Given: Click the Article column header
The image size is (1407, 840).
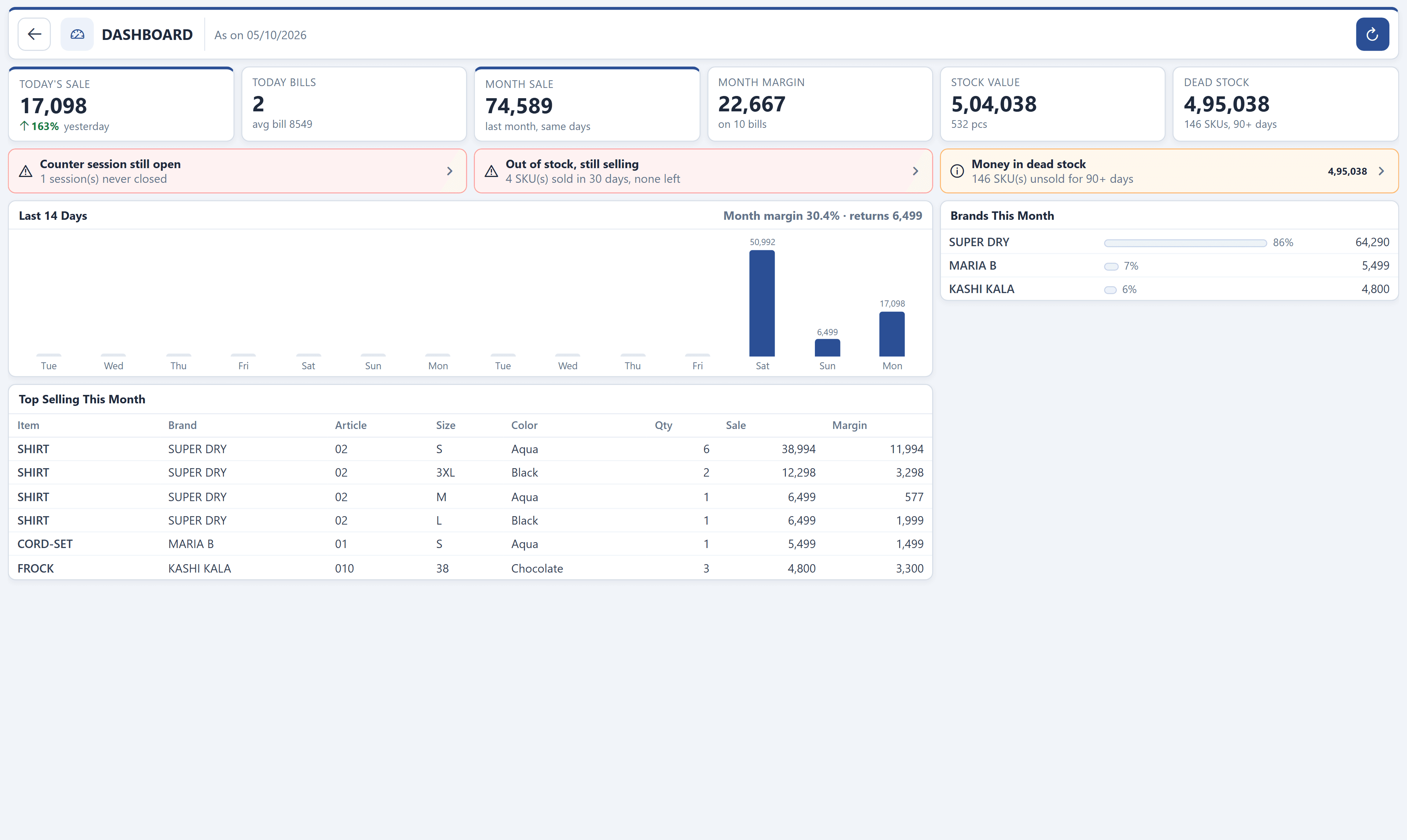Looking at the screenshot, I should pos(351,425).
